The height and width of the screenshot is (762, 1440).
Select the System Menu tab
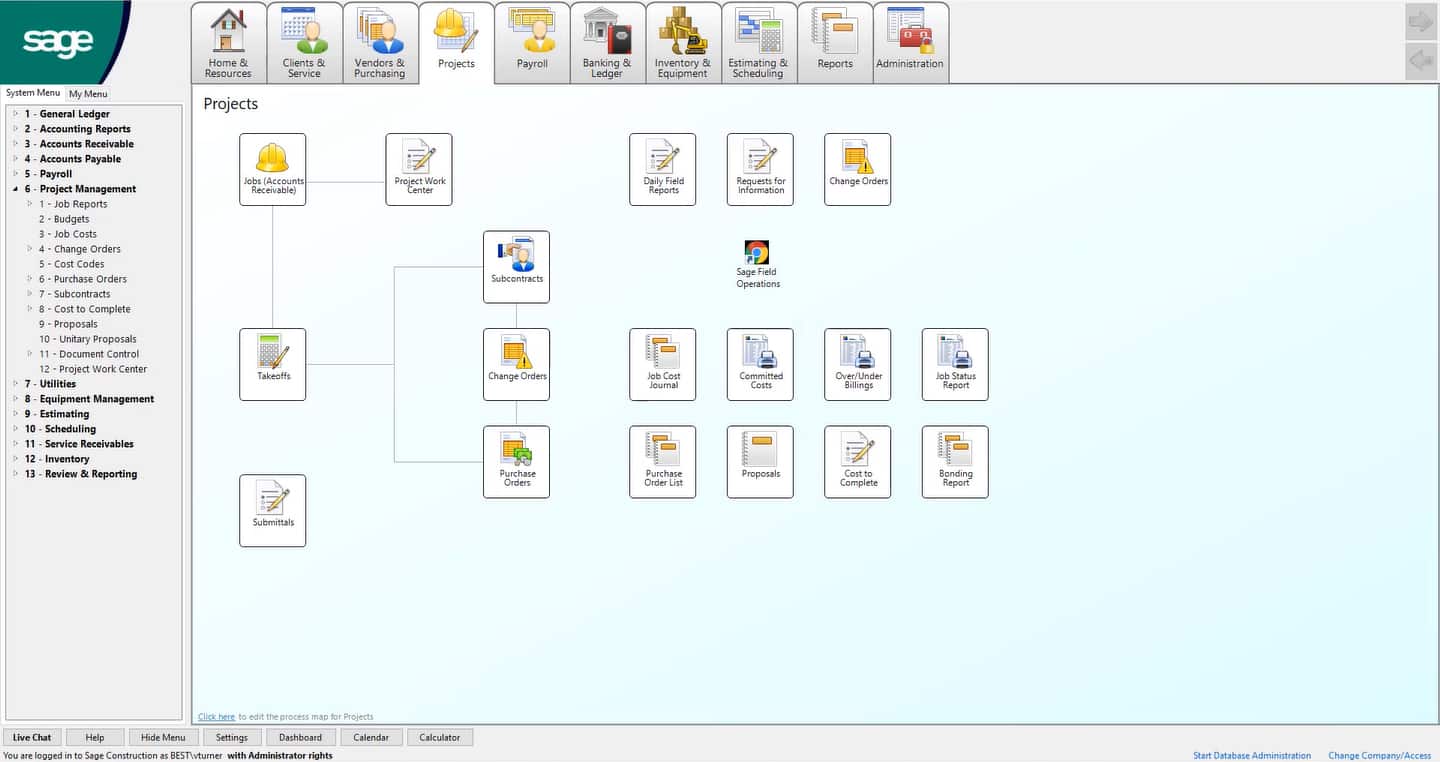click(x=33, y=93)
